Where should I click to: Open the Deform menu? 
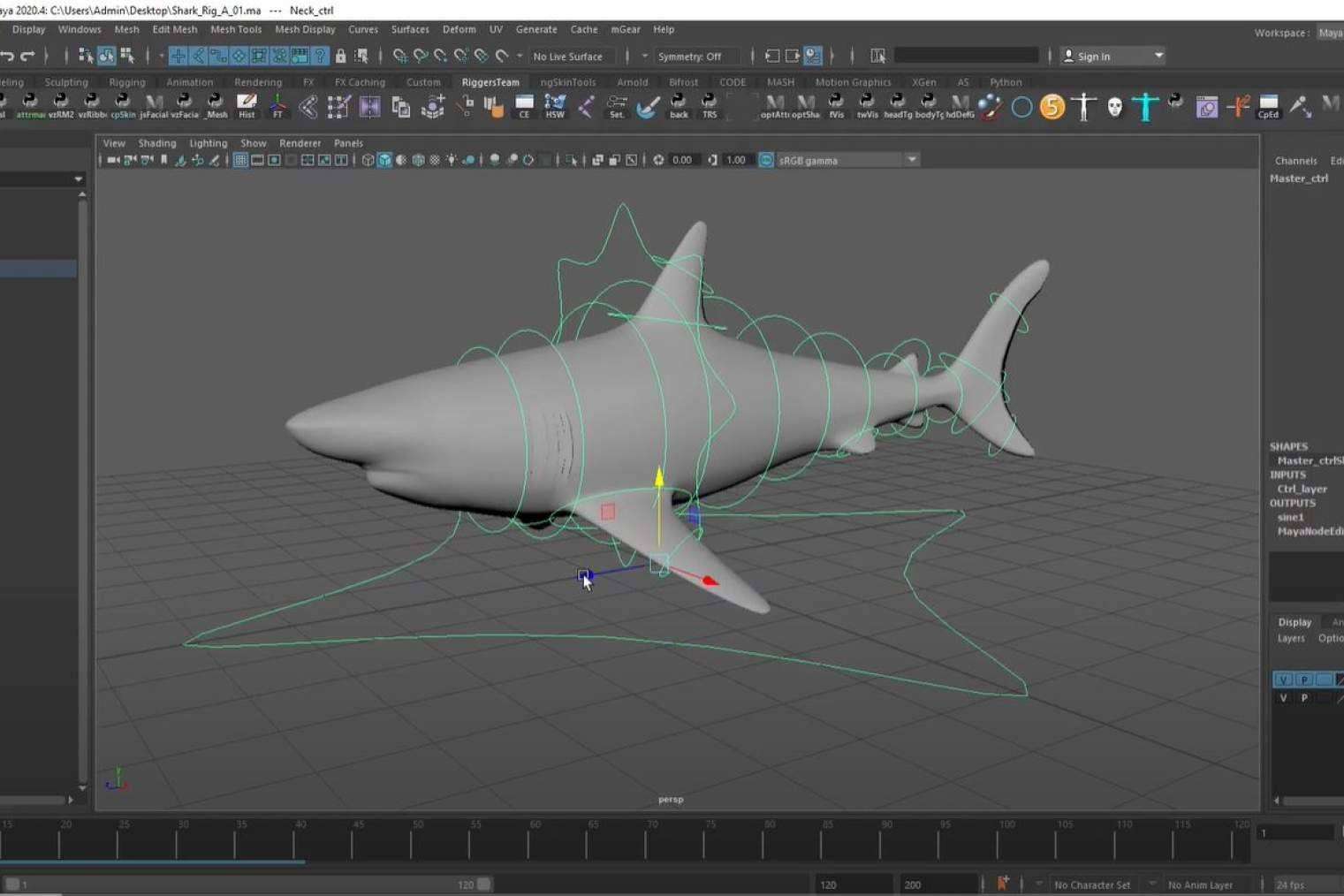click(459, 29)
